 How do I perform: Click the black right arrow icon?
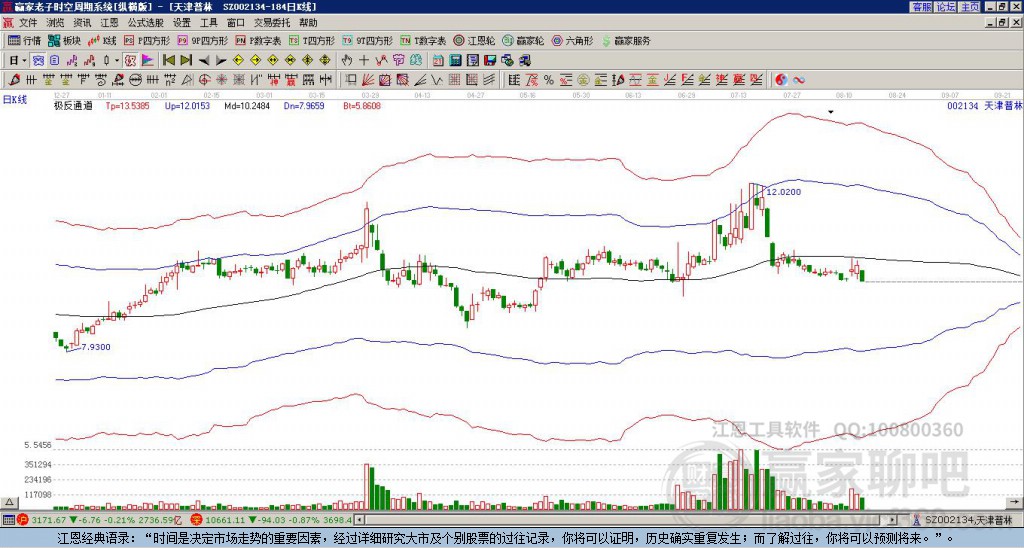click(x=221, y=60)
